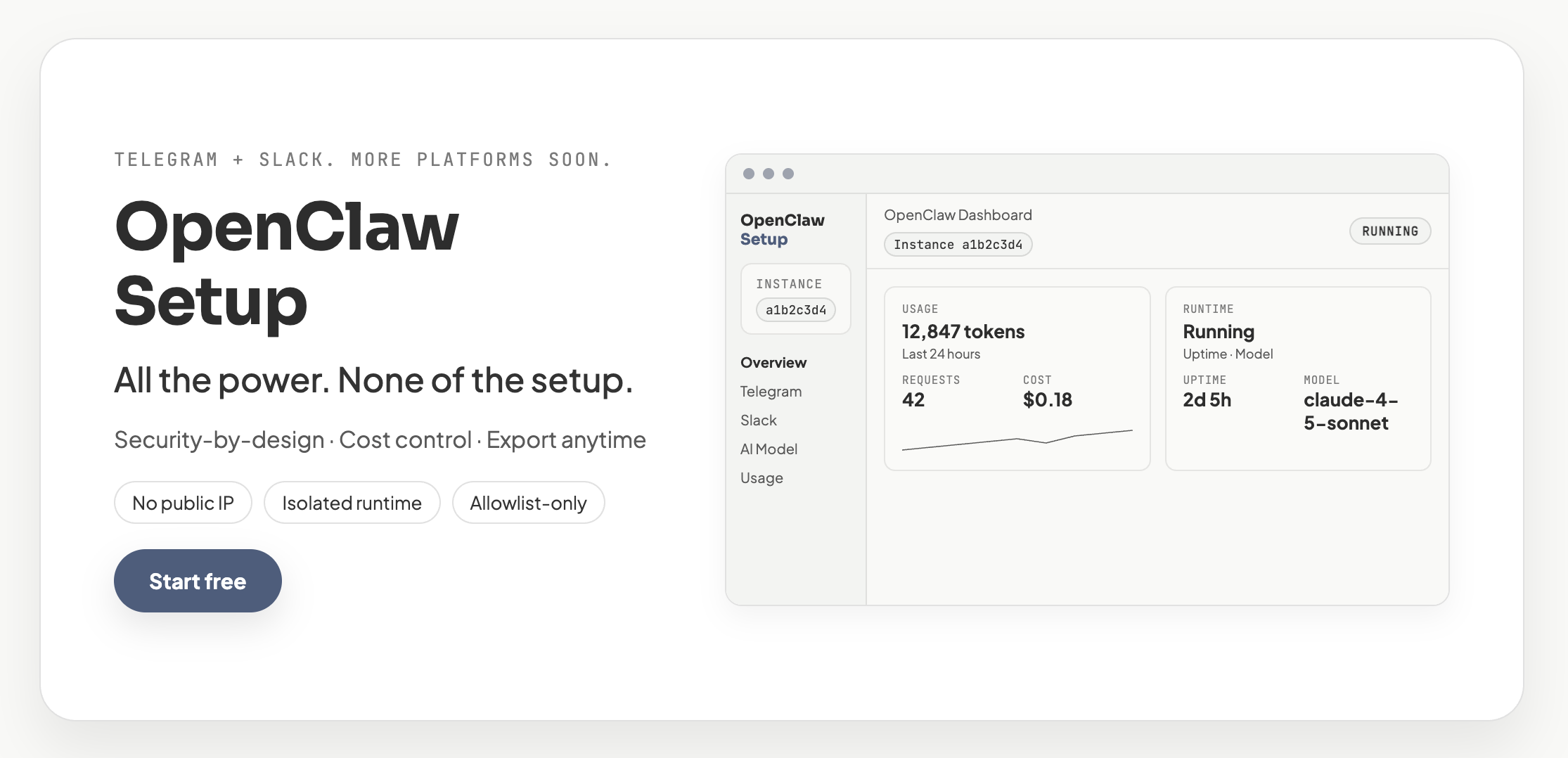
Task: Switch to the Telegram tab in sidebar
Action: pyautogui.click(x=771, y=392)
